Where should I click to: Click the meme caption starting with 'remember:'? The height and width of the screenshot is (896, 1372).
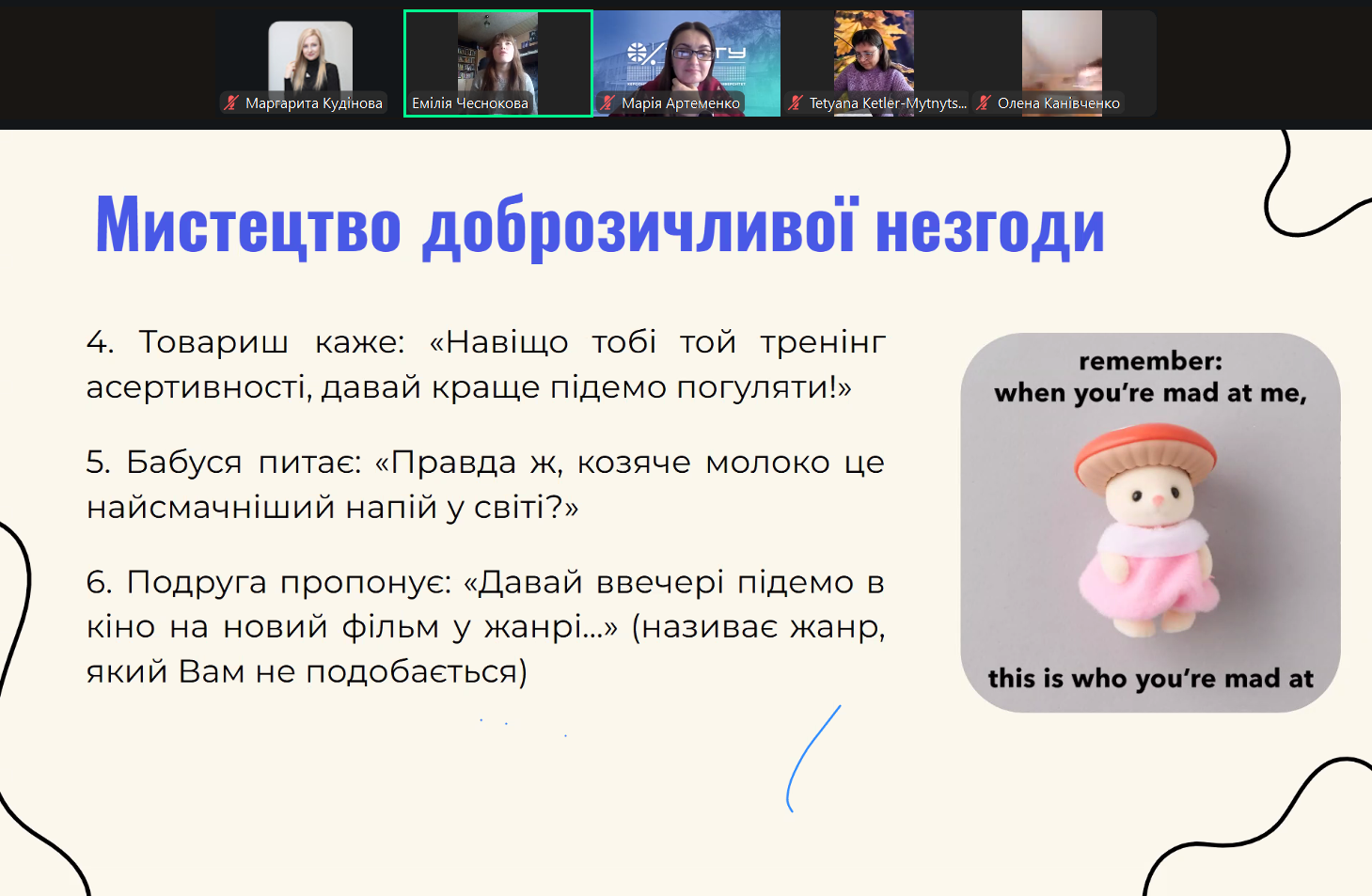(1150, 377)
